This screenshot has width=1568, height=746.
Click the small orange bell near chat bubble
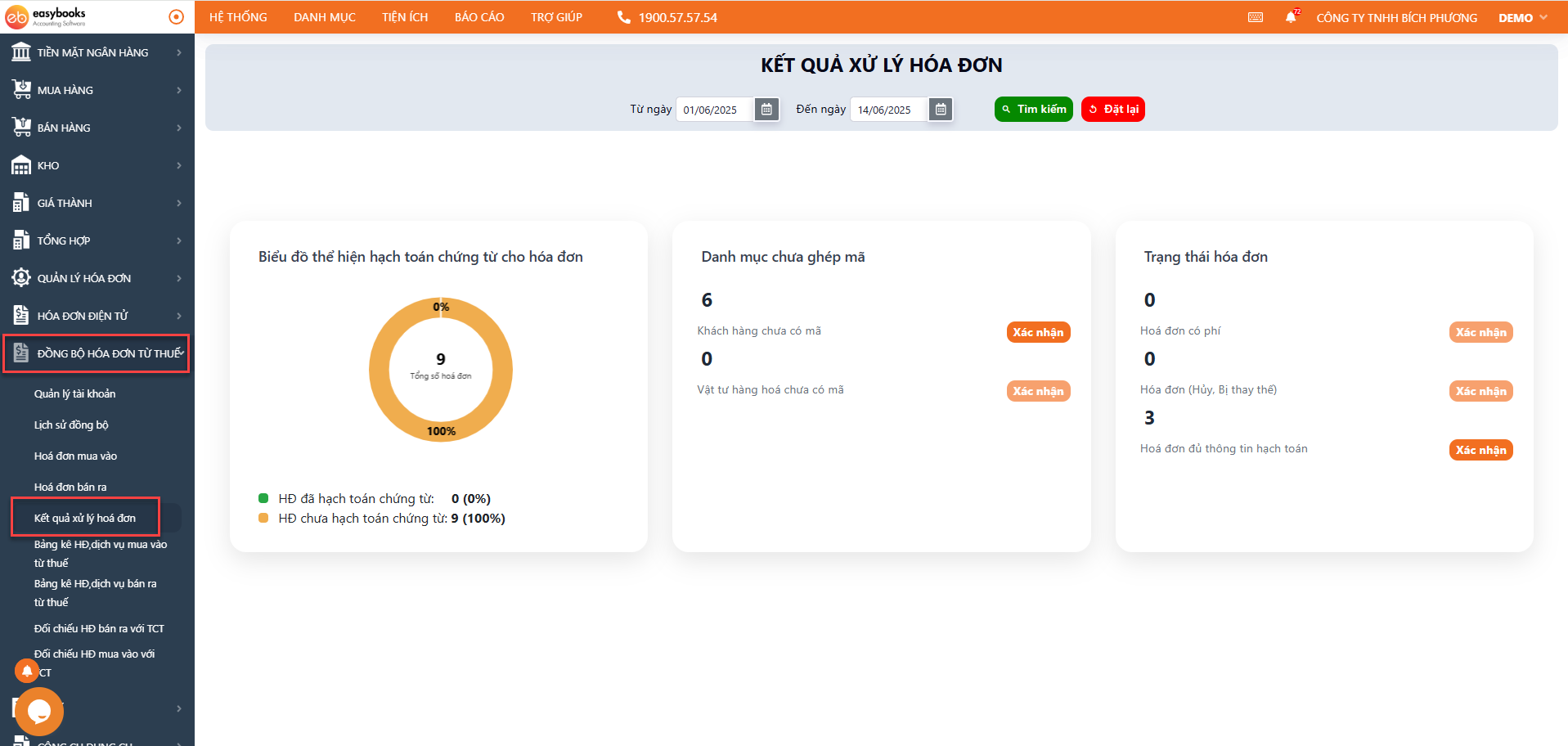pos(27,671)
